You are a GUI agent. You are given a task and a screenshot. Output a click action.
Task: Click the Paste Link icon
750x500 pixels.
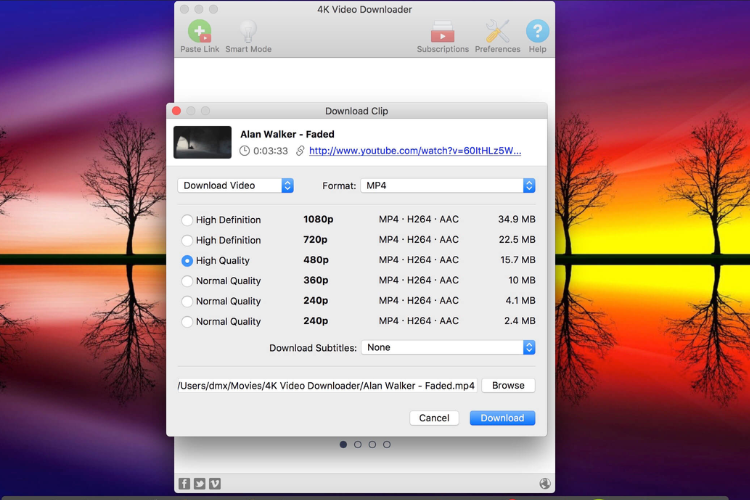point(199,32)
